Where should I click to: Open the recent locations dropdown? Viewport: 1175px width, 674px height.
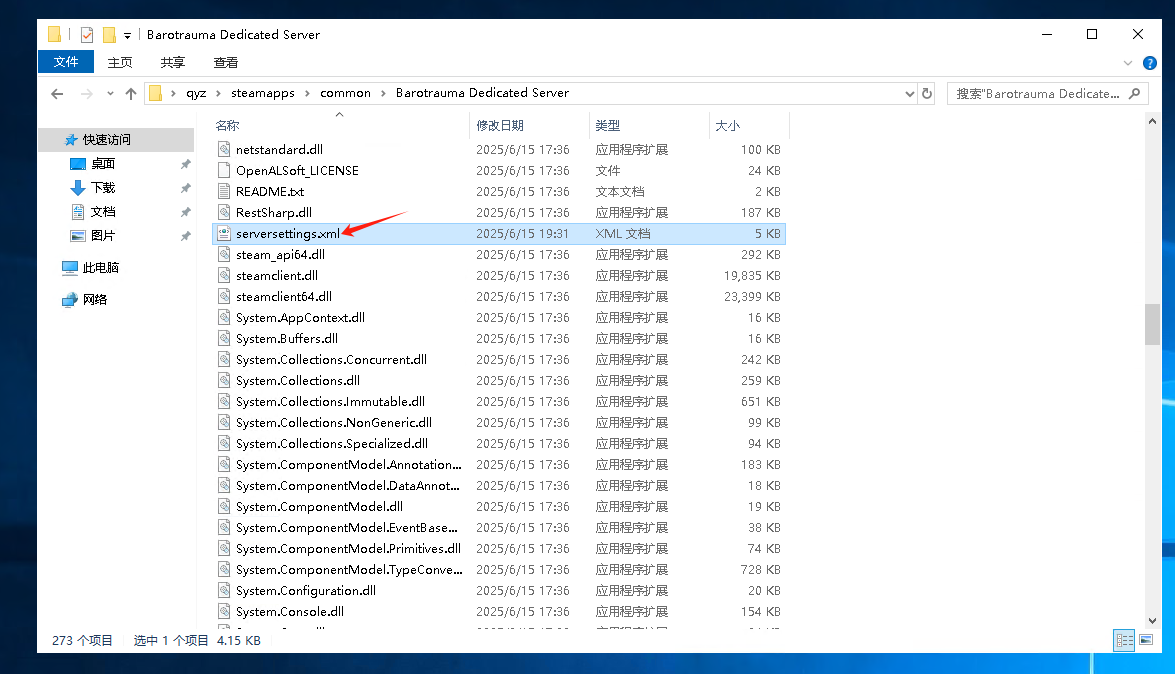[x=110, y=94]
